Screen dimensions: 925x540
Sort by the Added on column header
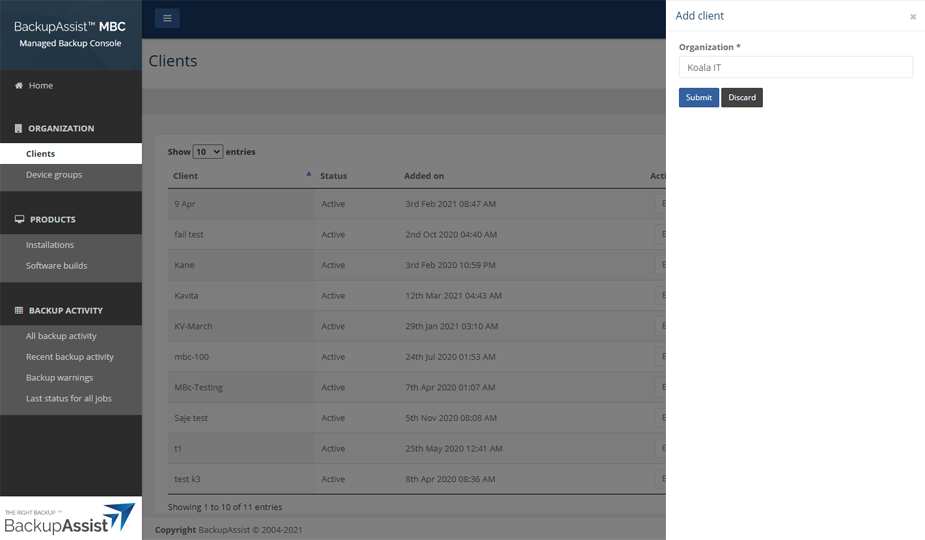424,176
